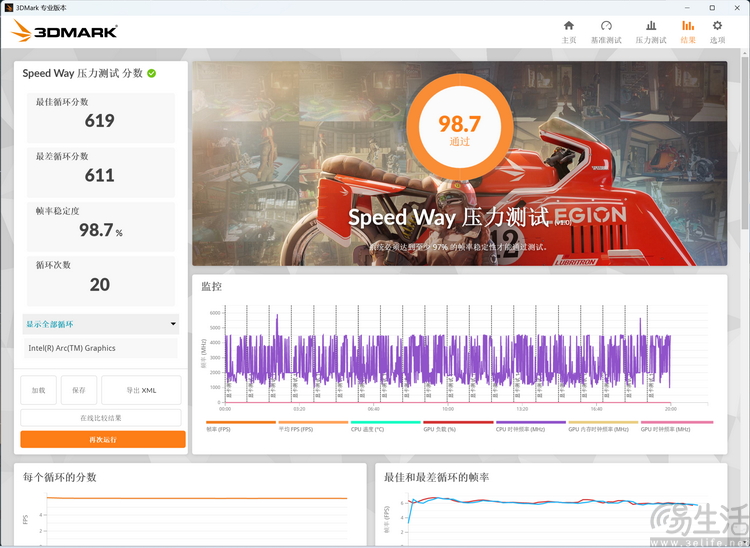Click the 在线比较结果 compare online button
The height and width of the screenshot is (548, 750).
point(100,418)
